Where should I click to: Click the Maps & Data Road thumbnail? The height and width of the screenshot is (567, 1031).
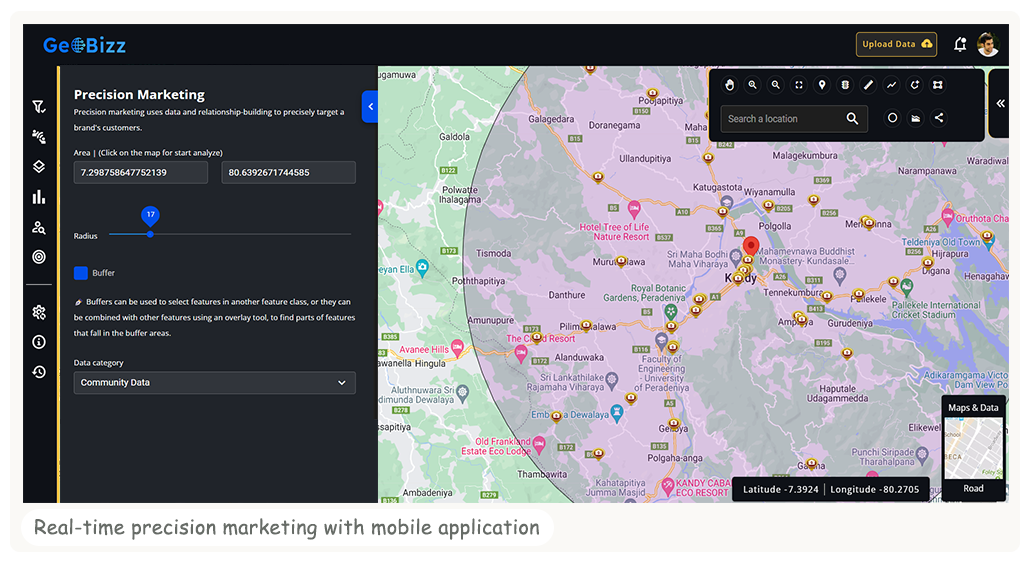click(974, 449)
